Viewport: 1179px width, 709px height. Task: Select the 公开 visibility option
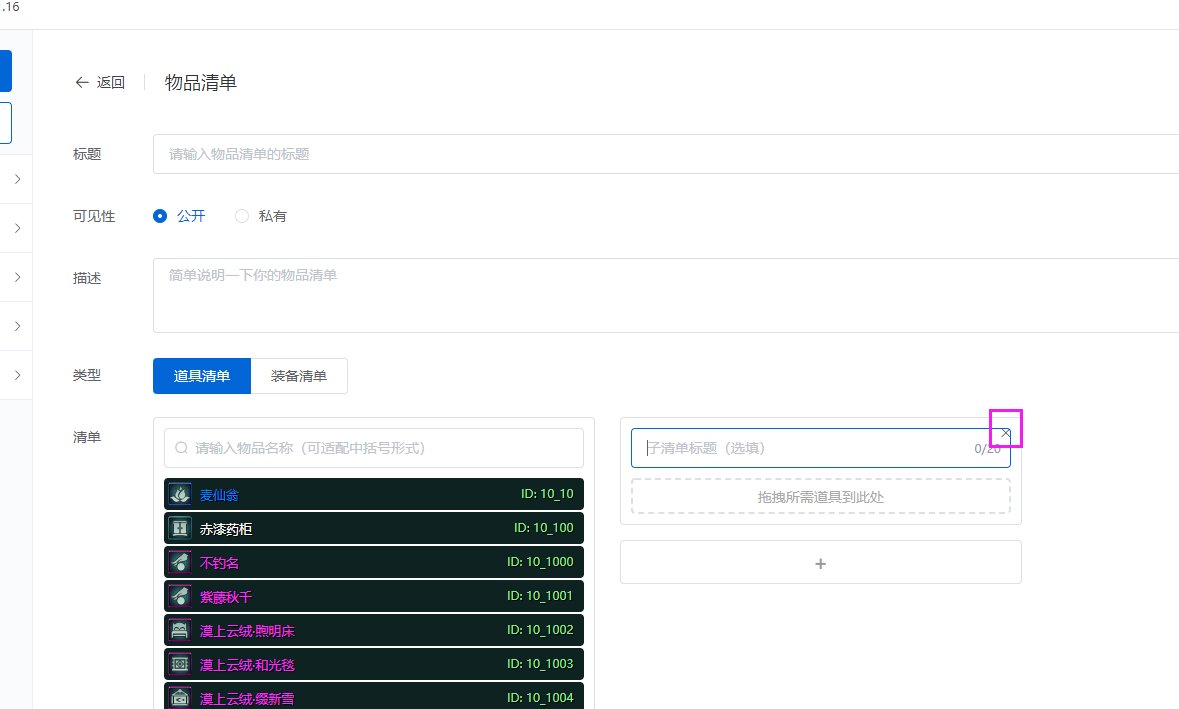160,215
